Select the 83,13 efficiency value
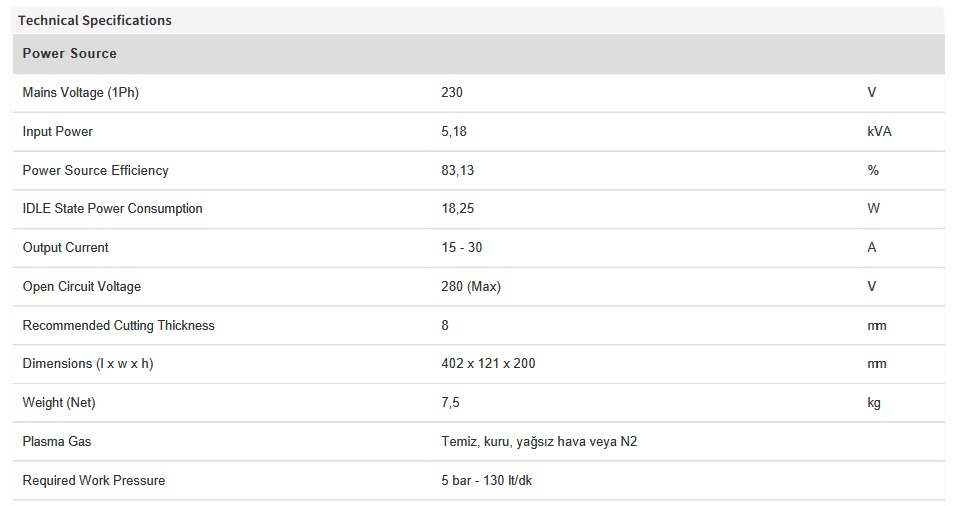Viewport: 973px width, 506px height. point(458,170)
